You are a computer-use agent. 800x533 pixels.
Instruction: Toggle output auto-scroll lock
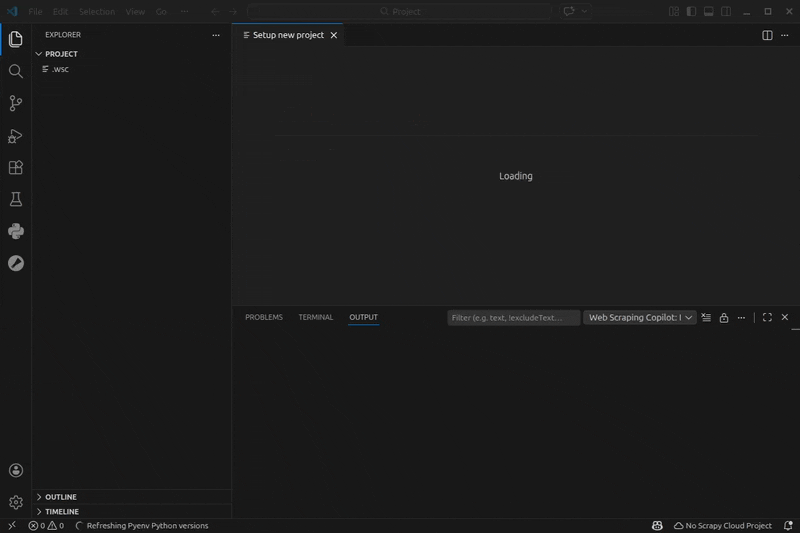tap(723, 318)
